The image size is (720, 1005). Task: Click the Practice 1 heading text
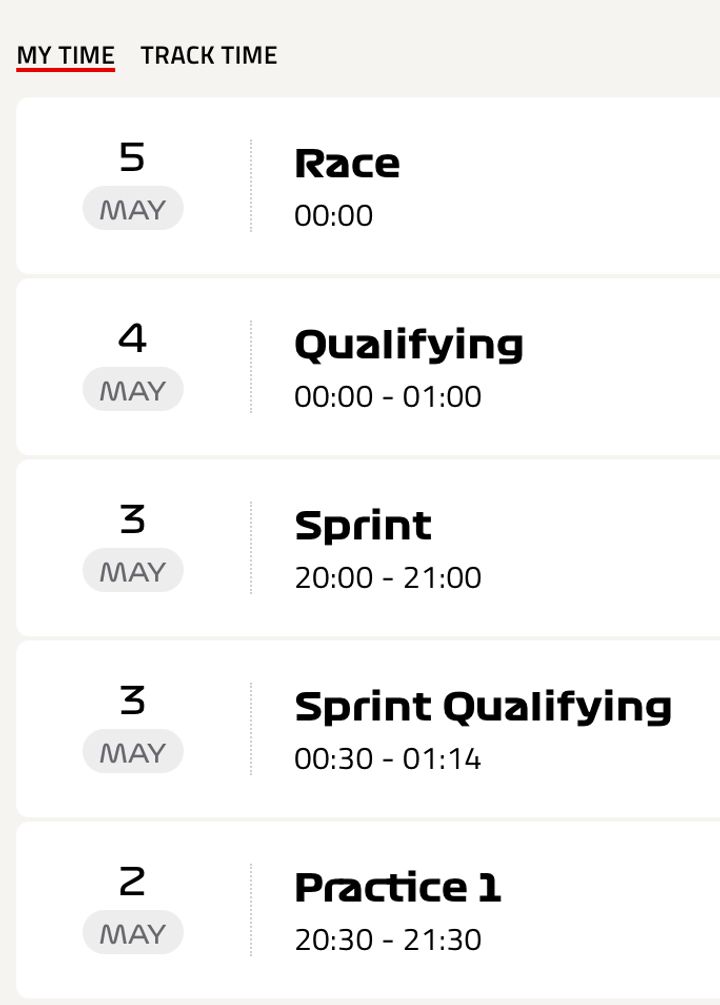398,888
